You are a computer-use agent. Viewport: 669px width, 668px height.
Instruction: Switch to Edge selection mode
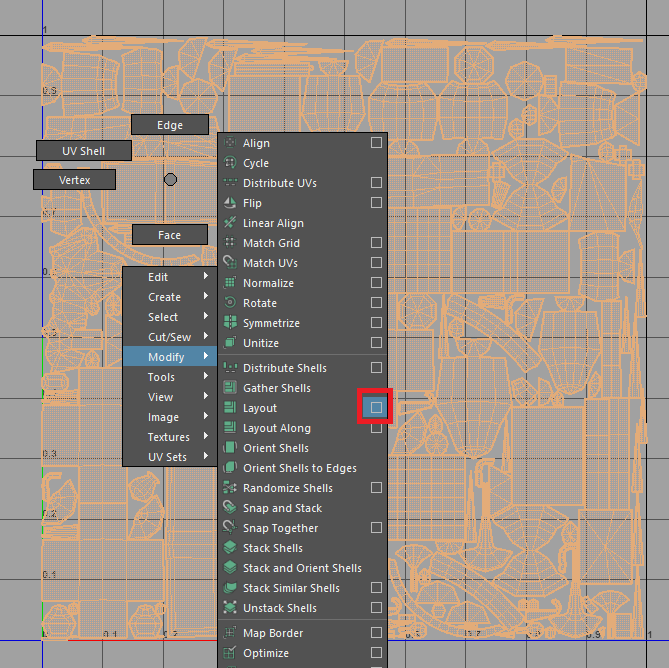point(170,125)
